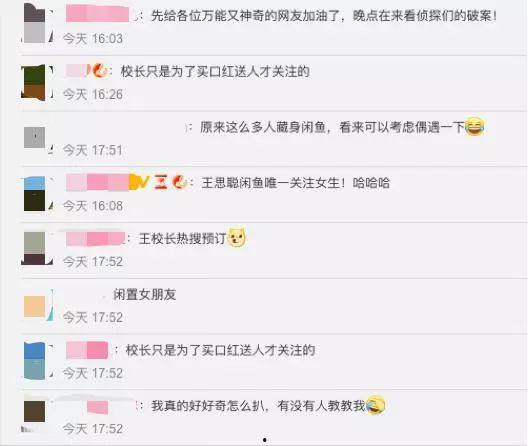This screenshot has height=446, width=528.
Task: Click brown avatar of last commenter
Action: (x=34, y=411)
